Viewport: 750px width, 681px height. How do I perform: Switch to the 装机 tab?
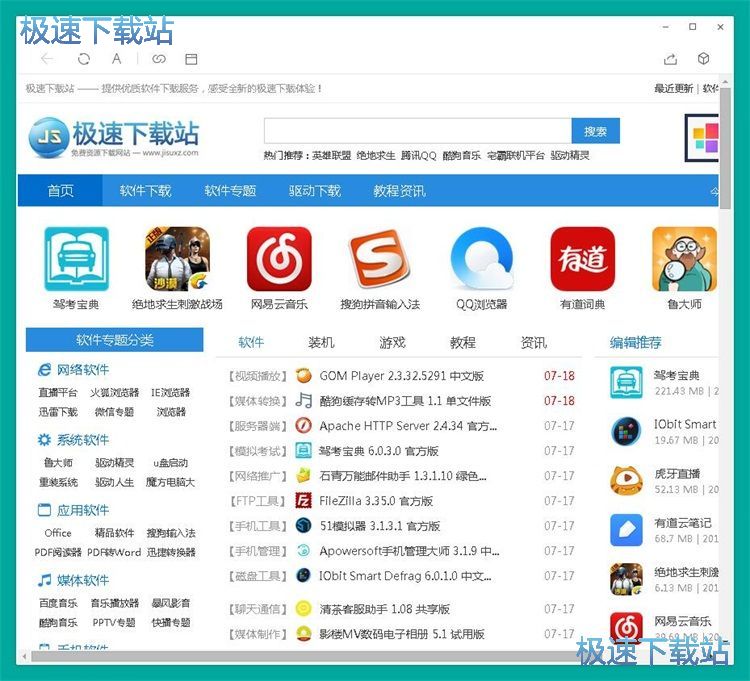coord(321,342)
